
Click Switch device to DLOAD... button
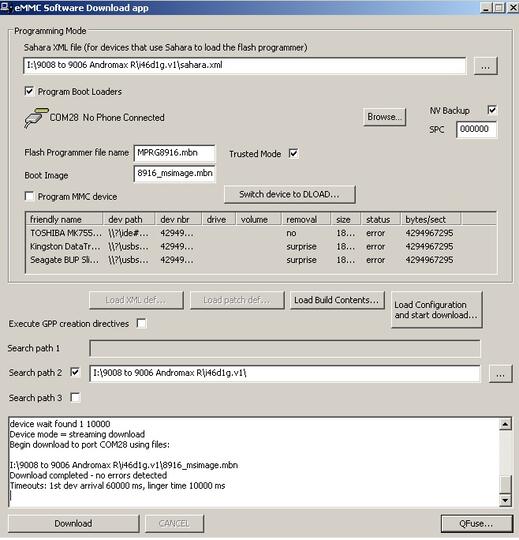click(x=290, y=194)
